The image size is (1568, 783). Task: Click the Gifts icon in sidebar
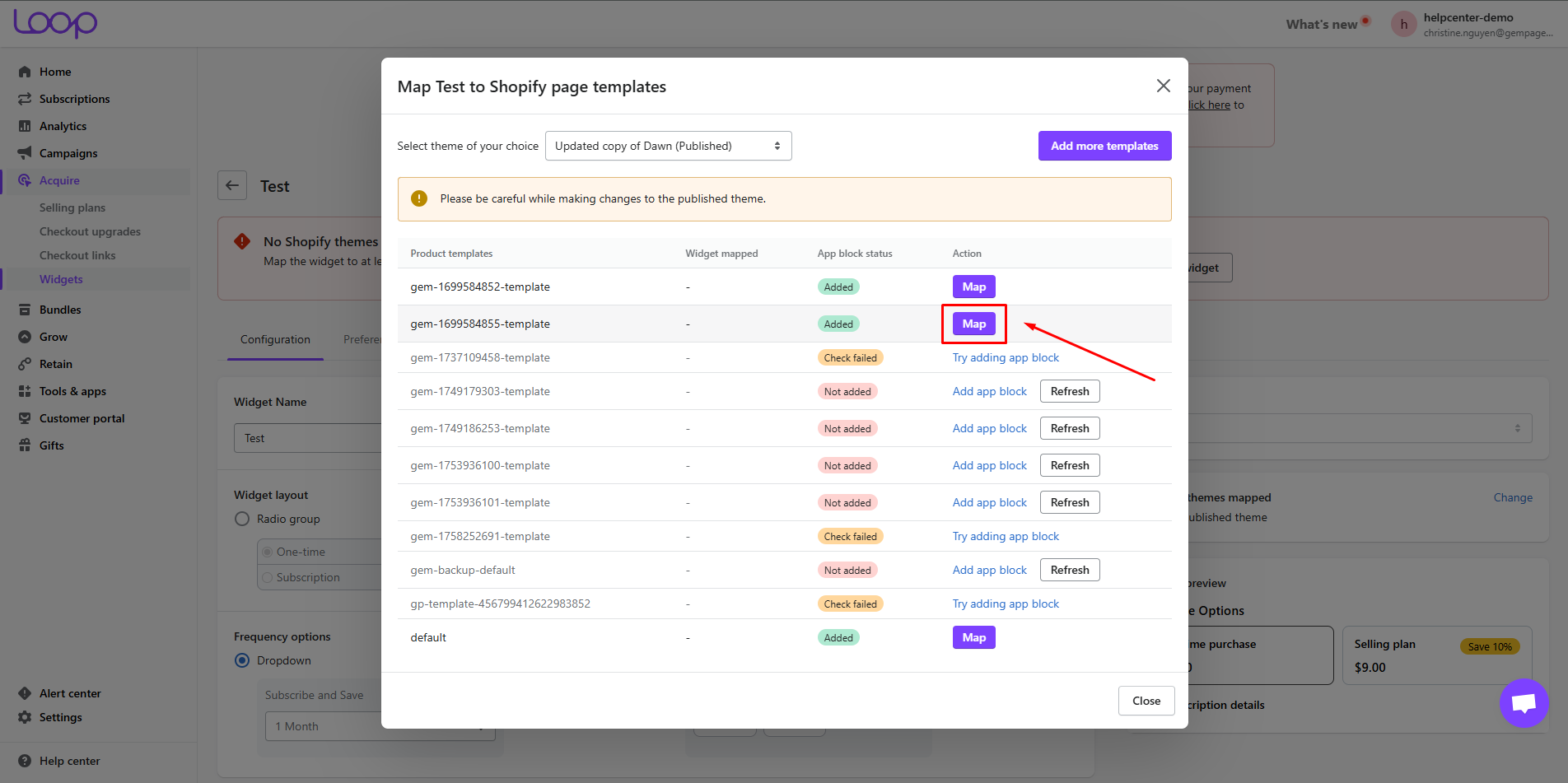25,445
